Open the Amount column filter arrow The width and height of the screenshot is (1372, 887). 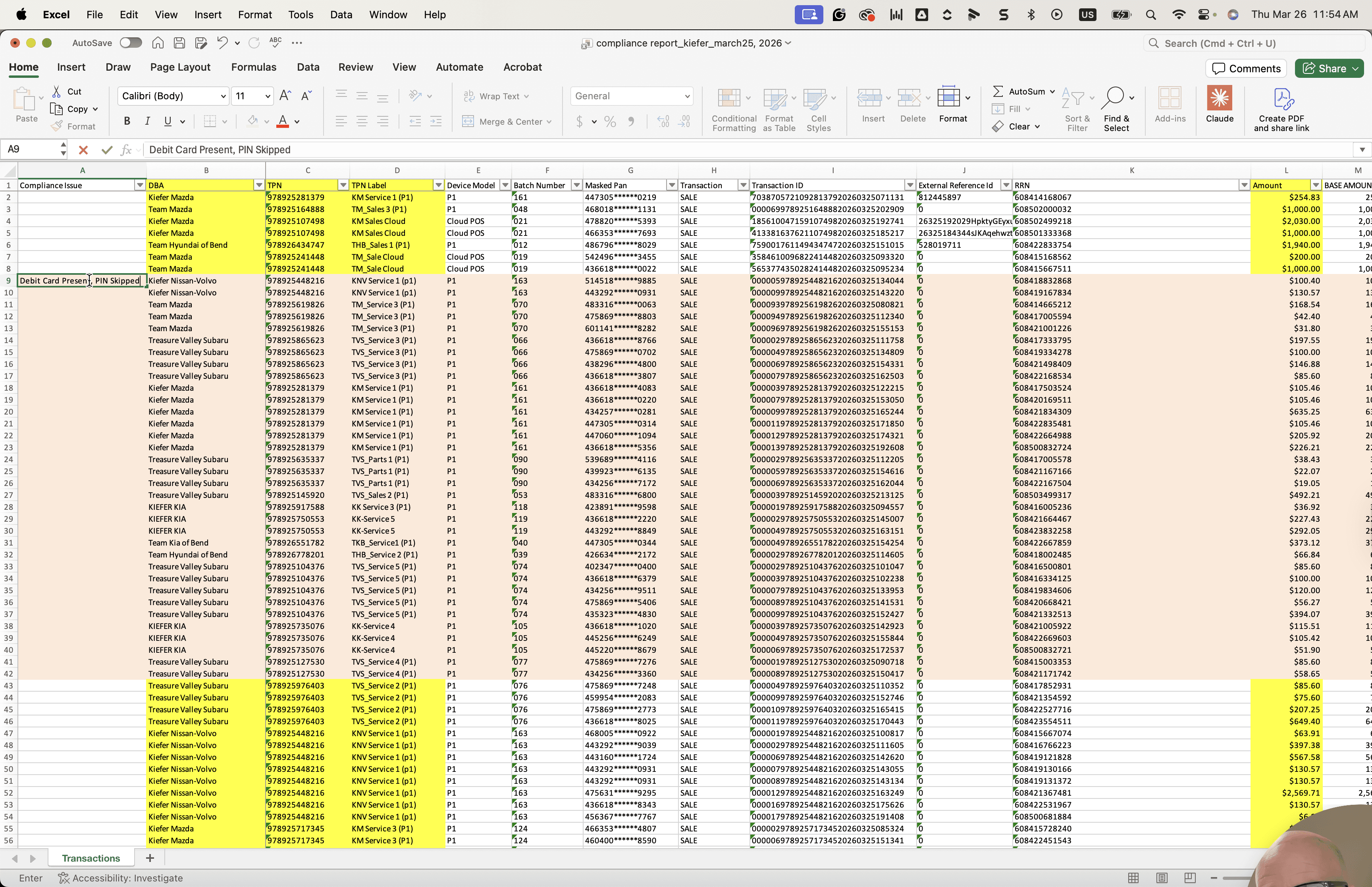tap(1316, 185)
